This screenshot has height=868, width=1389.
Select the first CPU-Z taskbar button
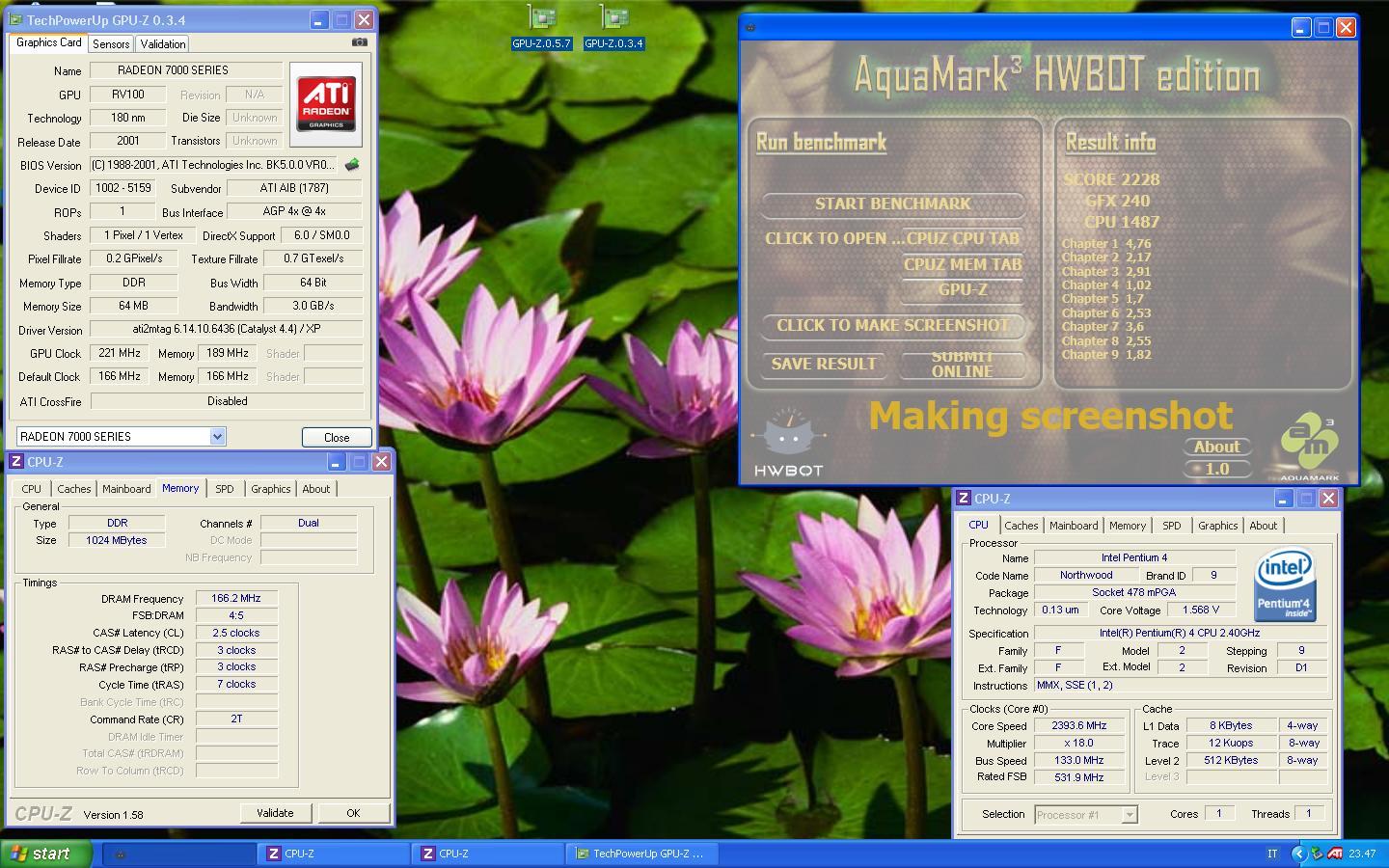[335, 854]
